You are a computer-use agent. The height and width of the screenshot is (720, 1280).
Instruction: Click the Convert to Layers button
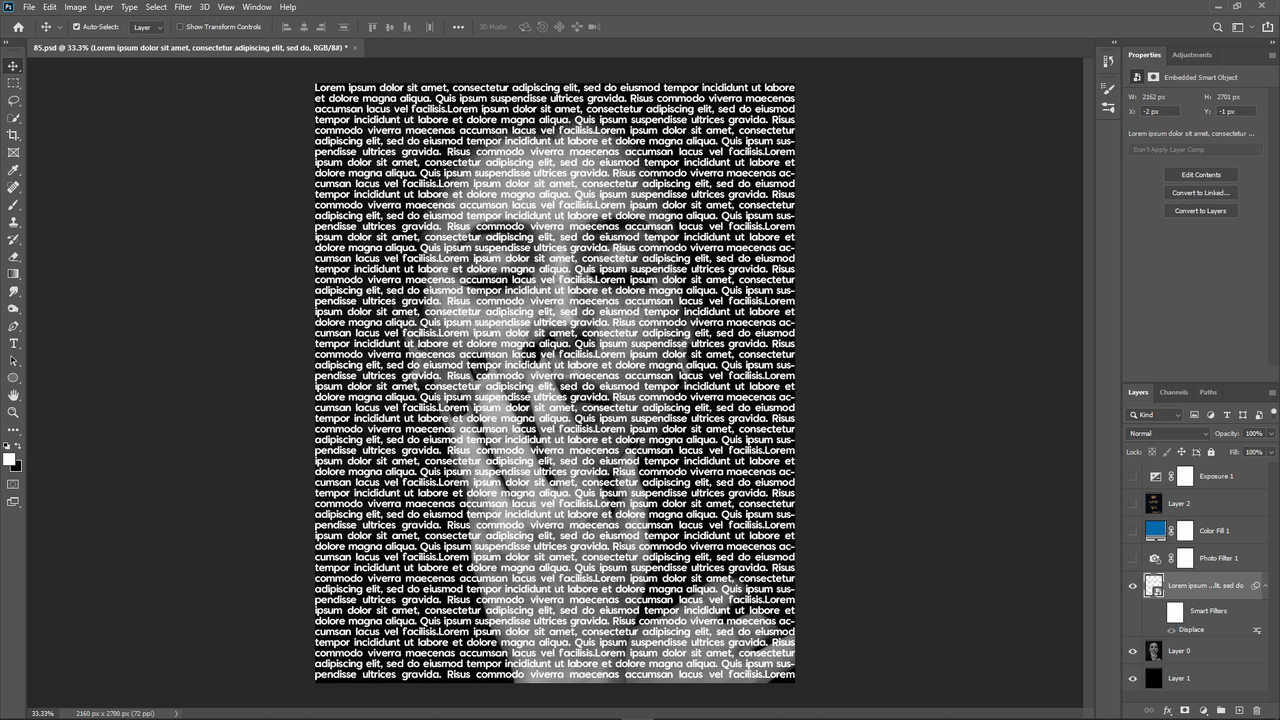point(1201,211)
